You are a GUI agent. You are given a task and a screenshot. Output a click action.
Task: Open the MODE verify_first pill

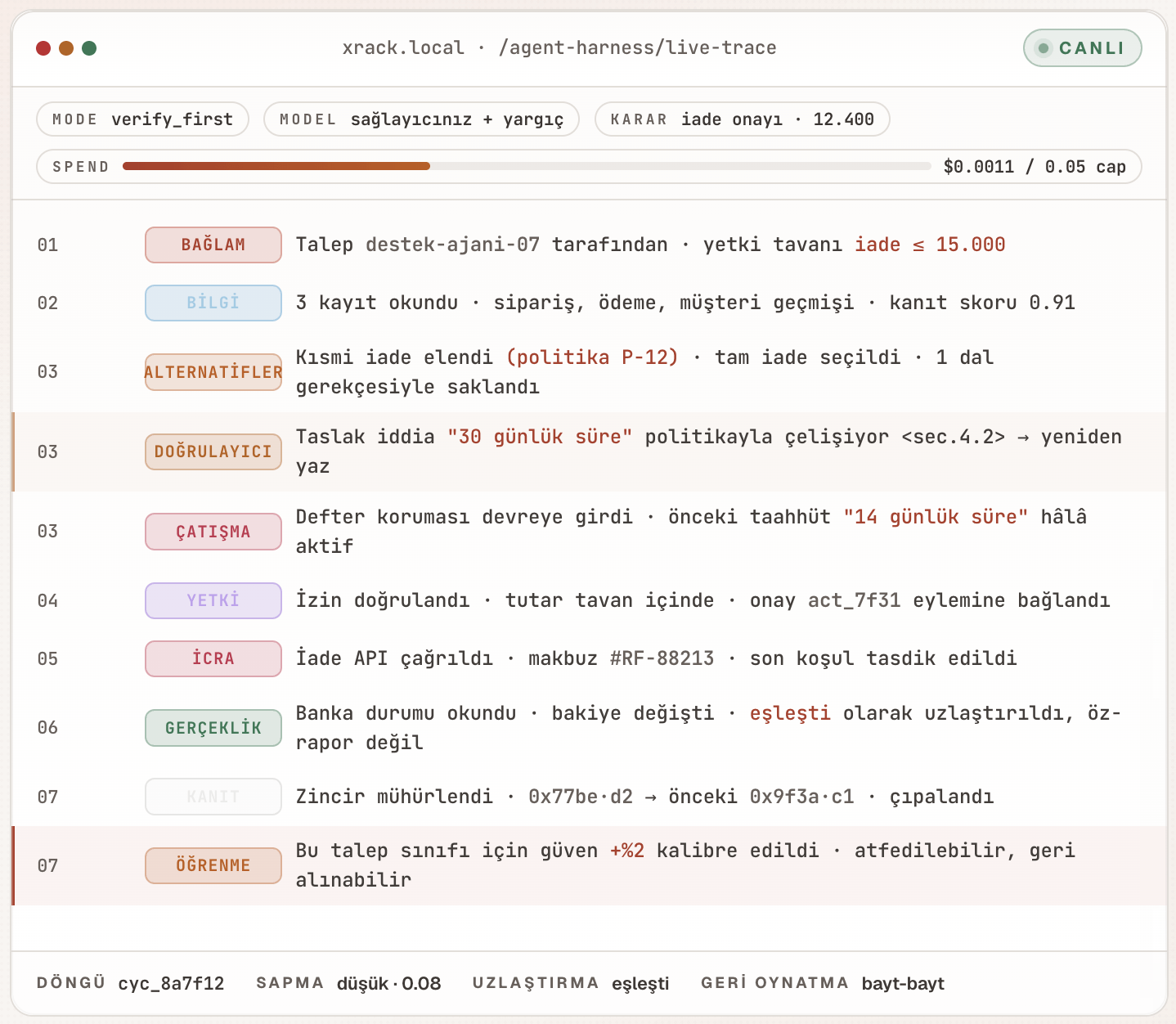pos(142,119)
